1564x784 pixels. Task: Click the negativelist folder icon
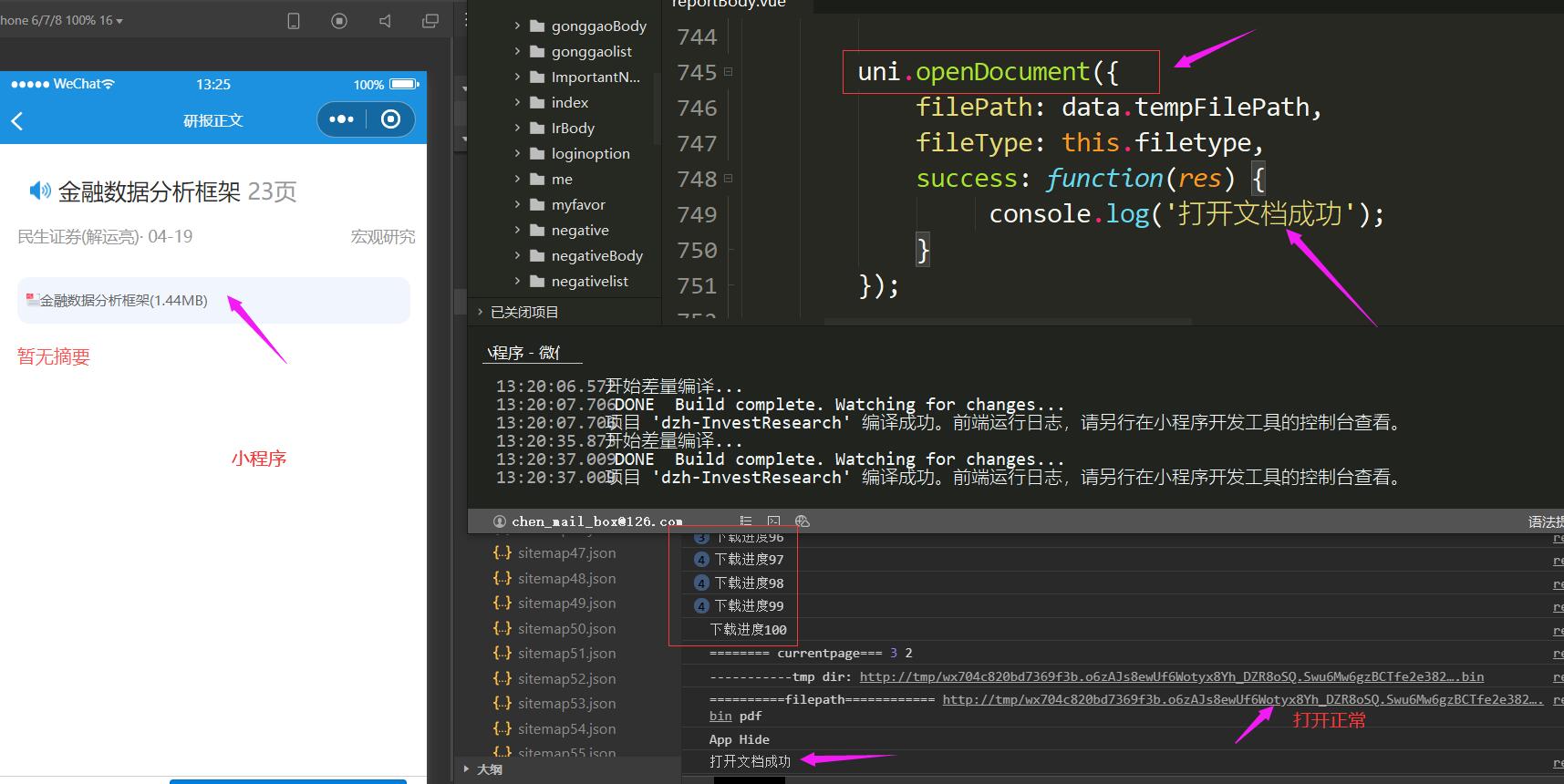point(537,282)
